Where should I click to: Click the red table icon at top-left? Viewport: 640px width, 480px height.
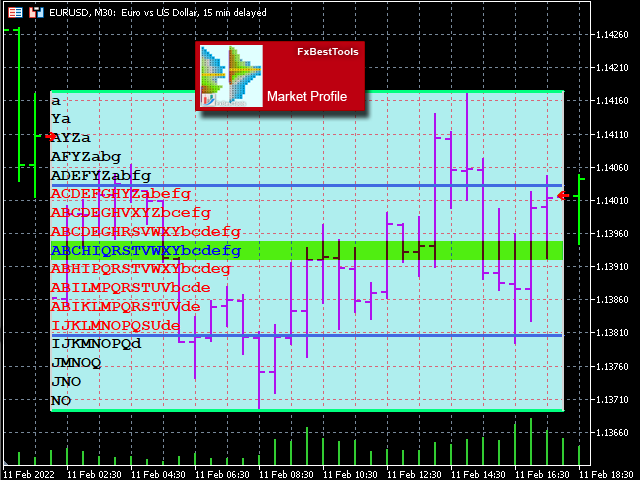pyautogui.click(x=15, y=13)
